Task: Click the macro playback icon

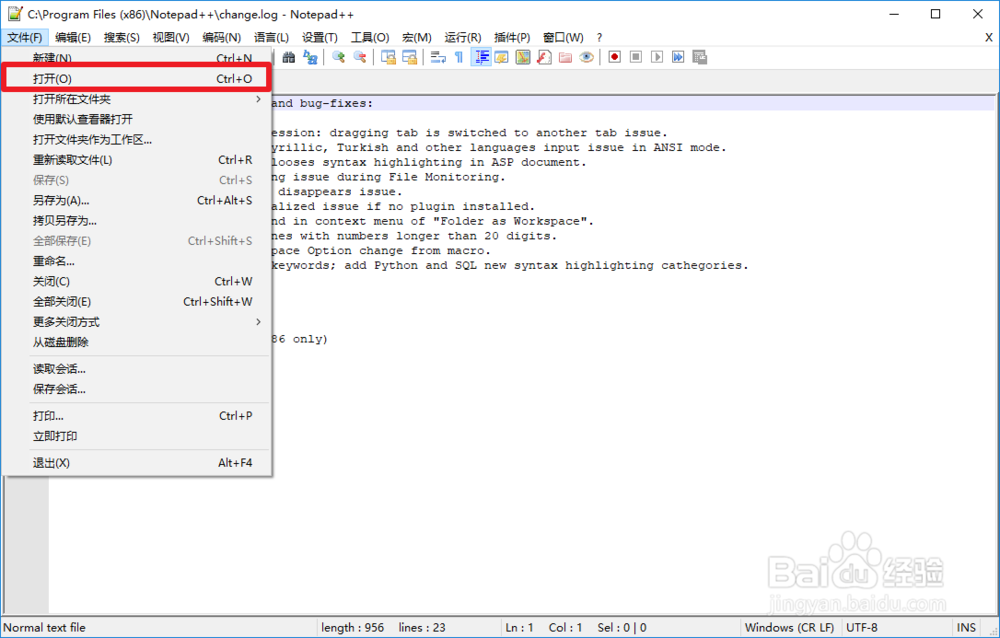Action: (x=657, y=57)
